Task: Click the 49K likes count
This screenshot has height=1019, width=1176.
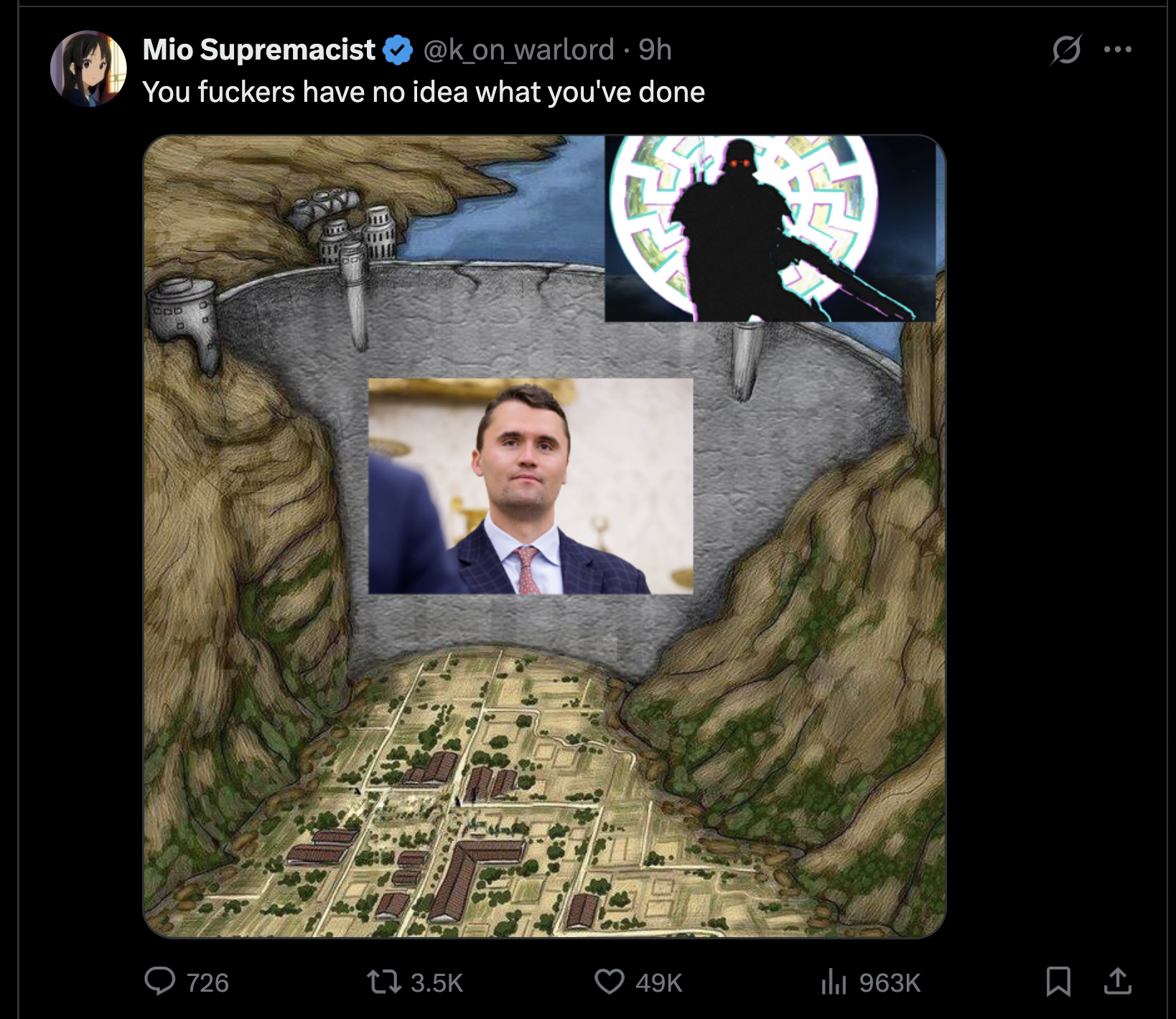Action: pos(658,982)
